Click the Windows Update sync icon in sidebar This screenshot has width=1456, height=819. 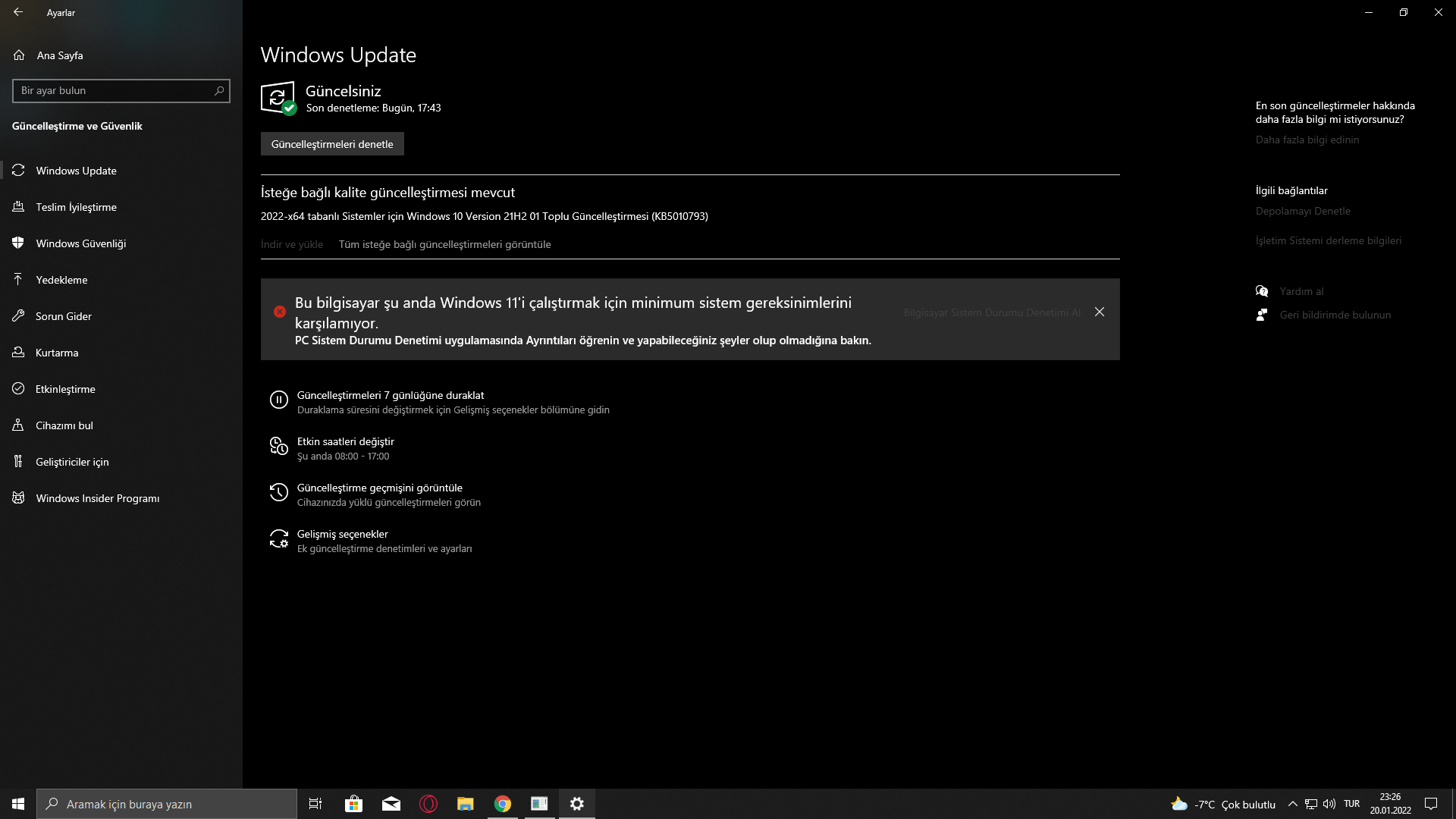pos(18,171)
